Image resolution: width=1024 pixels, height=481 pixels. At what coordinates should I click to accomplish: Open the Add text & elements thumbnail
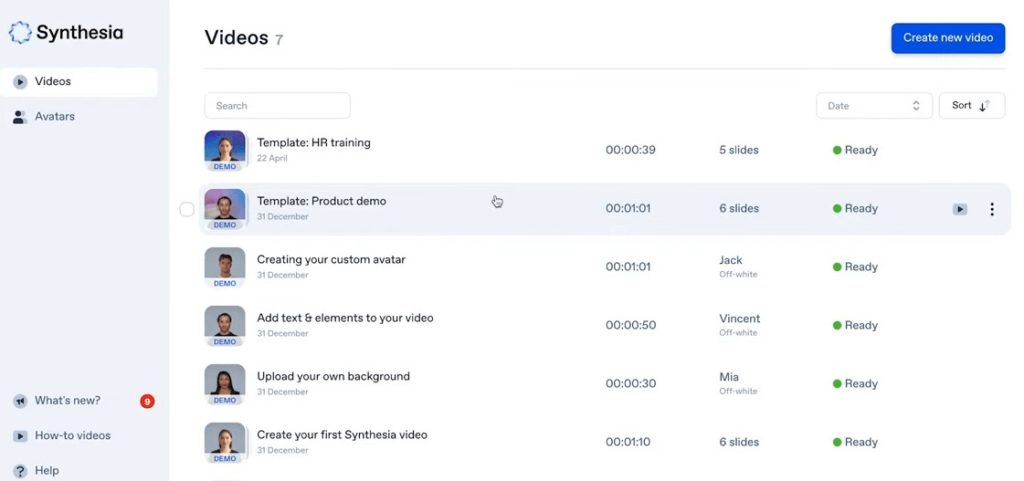click(x=225, y=326)
